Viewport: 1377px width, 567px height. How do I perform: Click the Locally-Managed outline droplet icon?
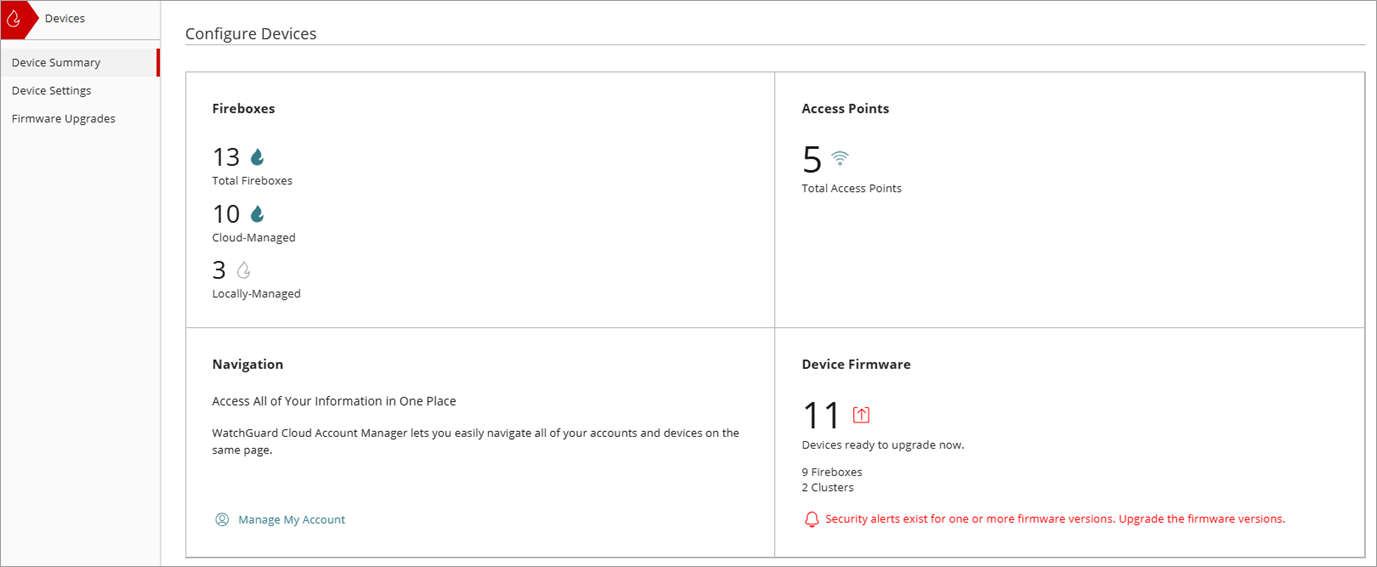(243, 270)
